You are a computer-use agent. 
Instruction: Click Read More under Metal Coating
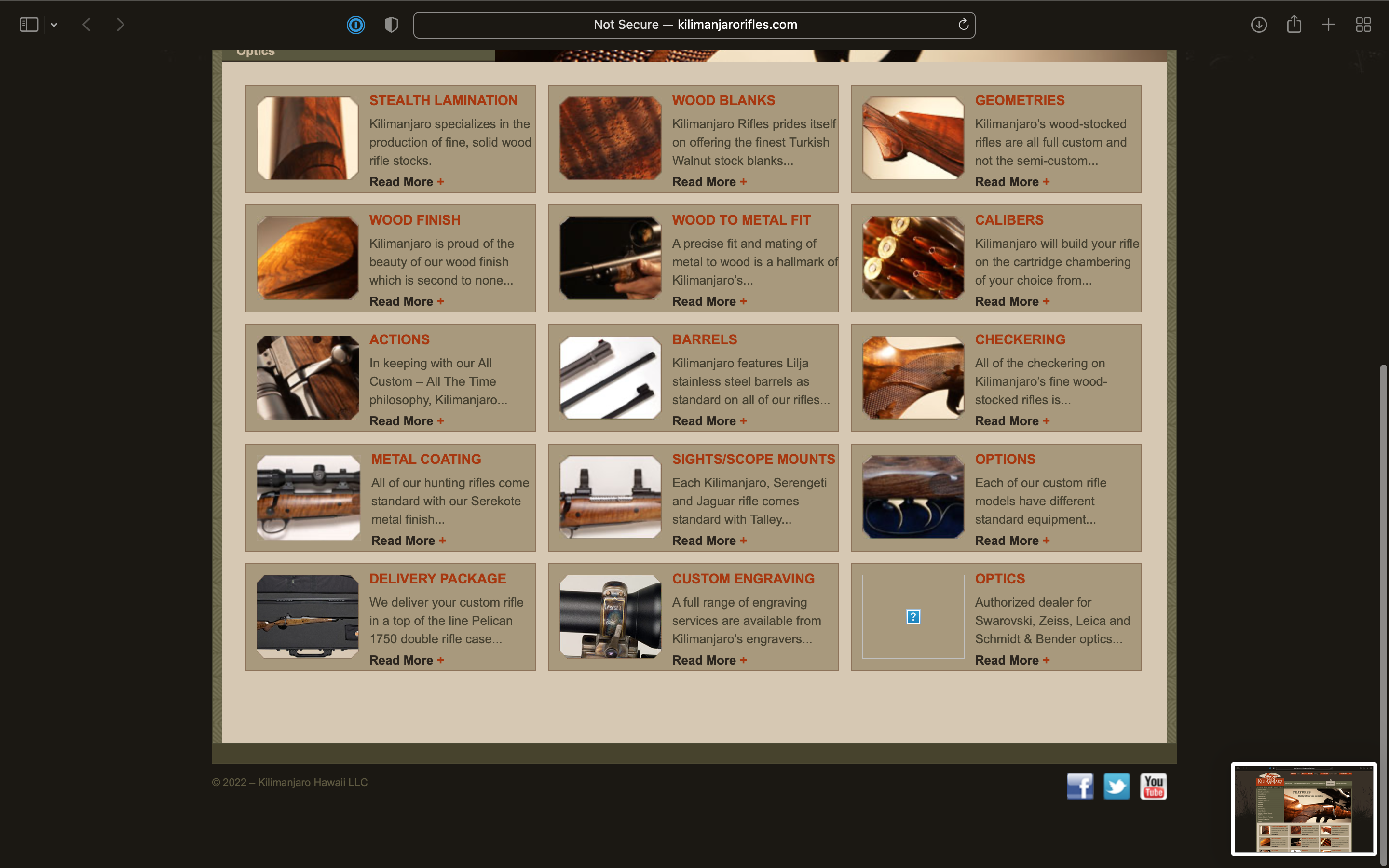pyautogui.click(x=408, y=541)
